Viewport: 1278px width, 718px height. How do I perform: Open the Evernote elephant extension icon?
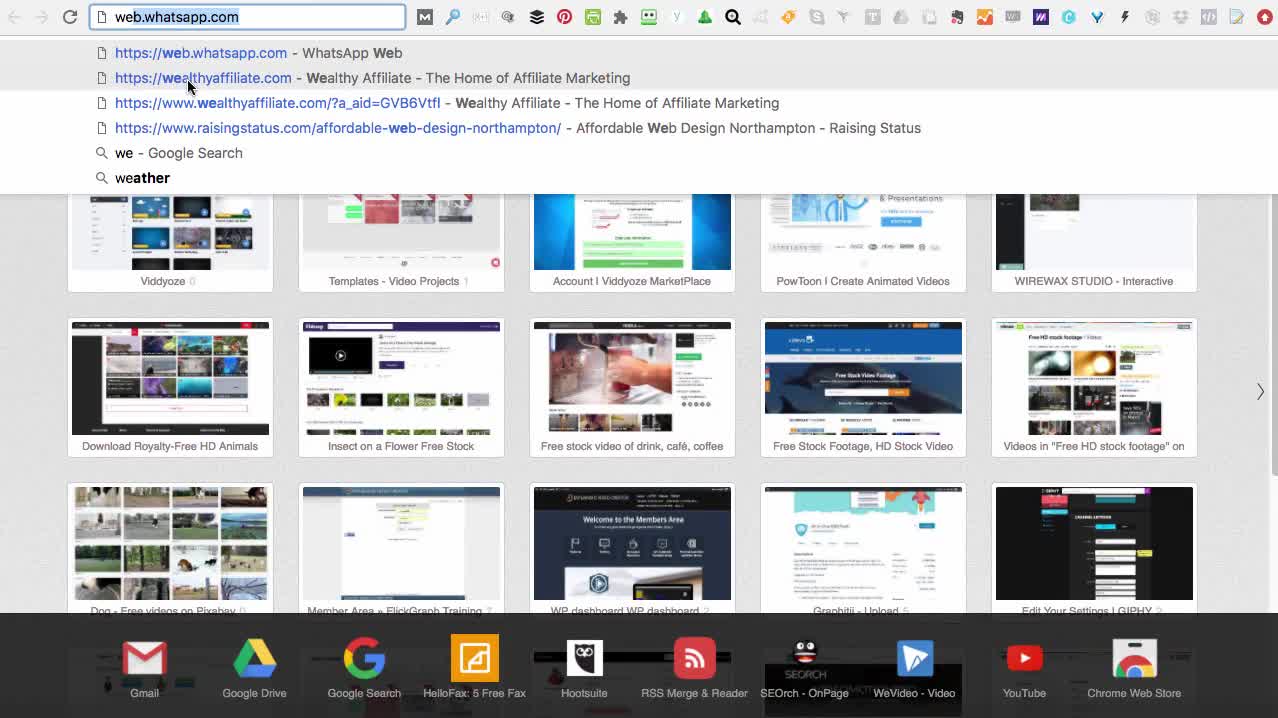(x=957, y=17)
